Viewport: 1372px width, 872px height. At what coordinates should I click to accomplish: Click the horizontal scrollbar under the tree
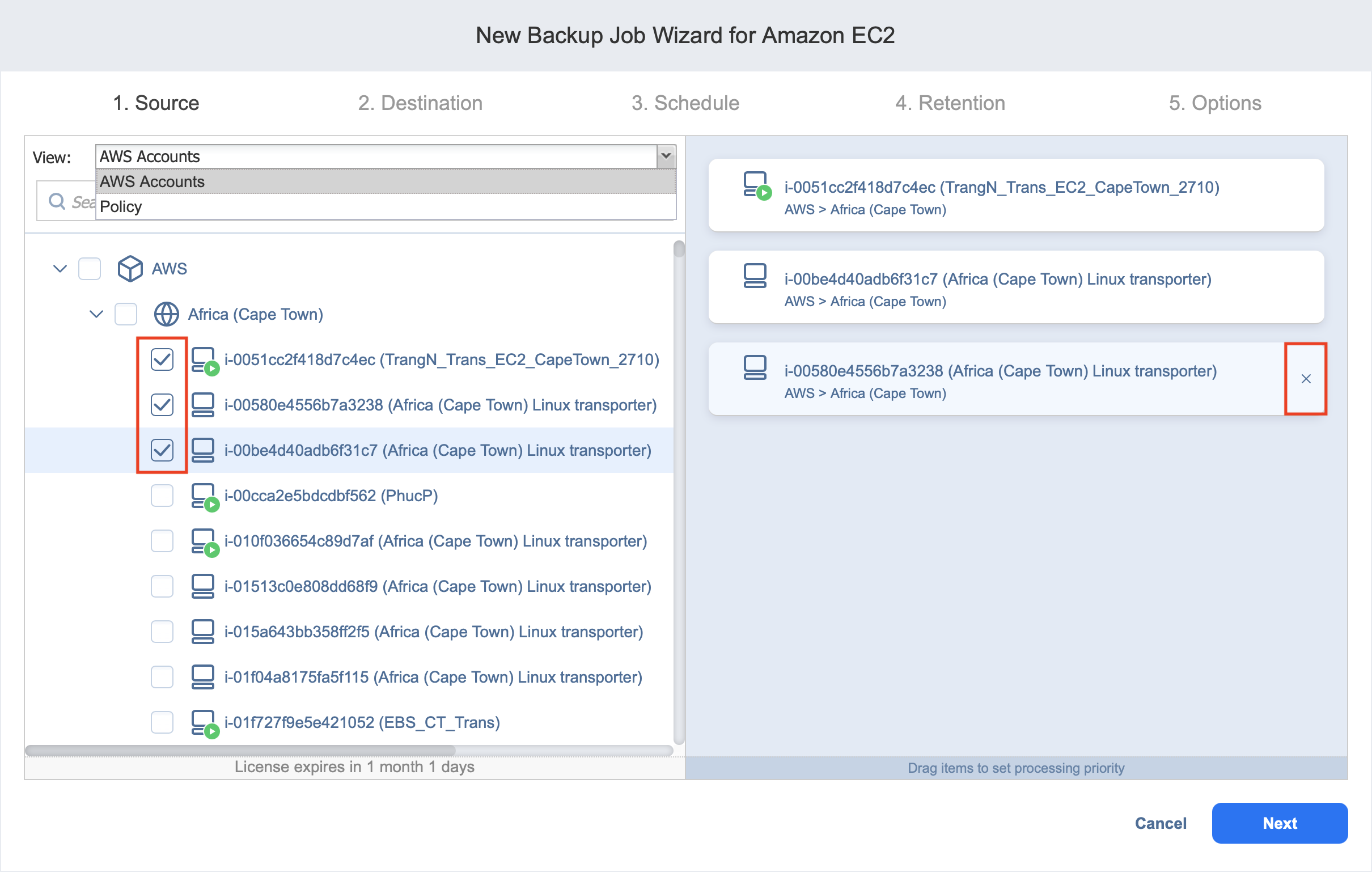pyautogui.click(x=240, y=750)
